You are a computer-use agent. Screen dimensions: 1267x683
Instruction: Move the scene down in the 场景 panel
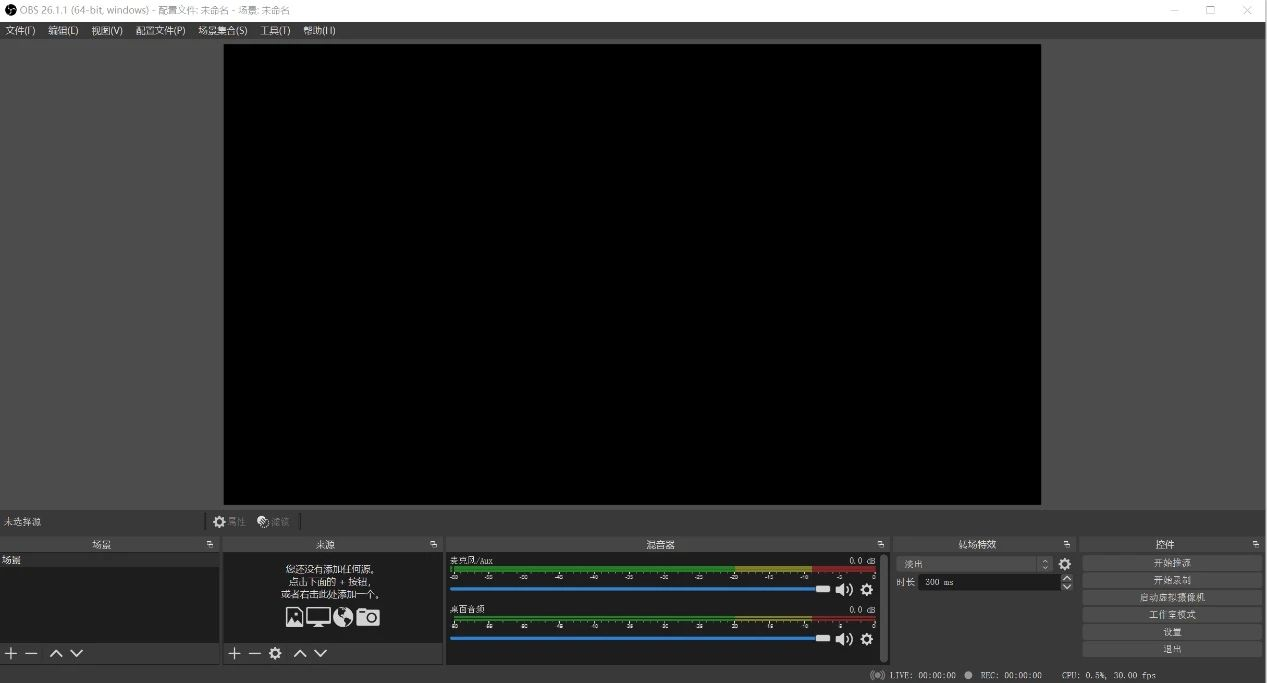tap(76, 653)
